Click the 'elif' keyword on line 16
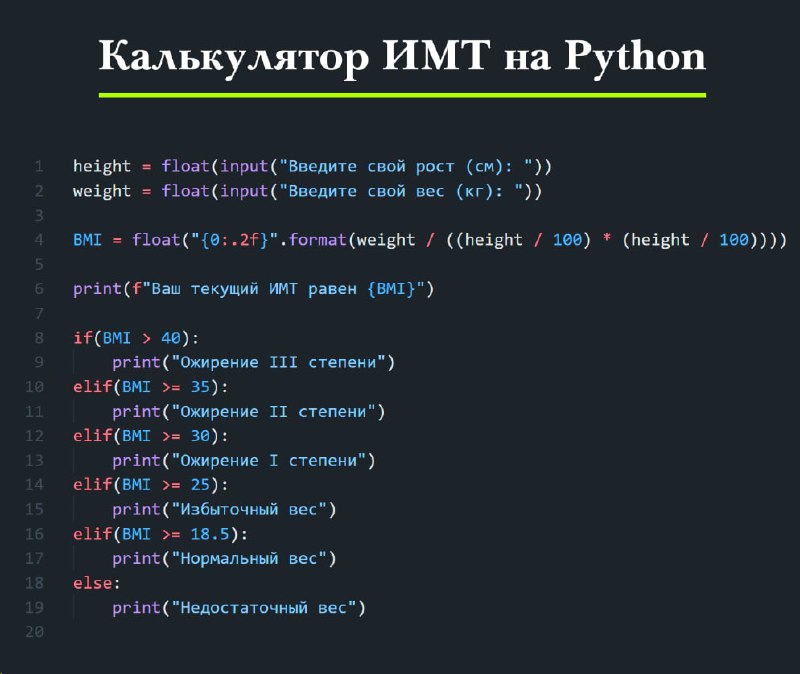 (x=92, y=534)
